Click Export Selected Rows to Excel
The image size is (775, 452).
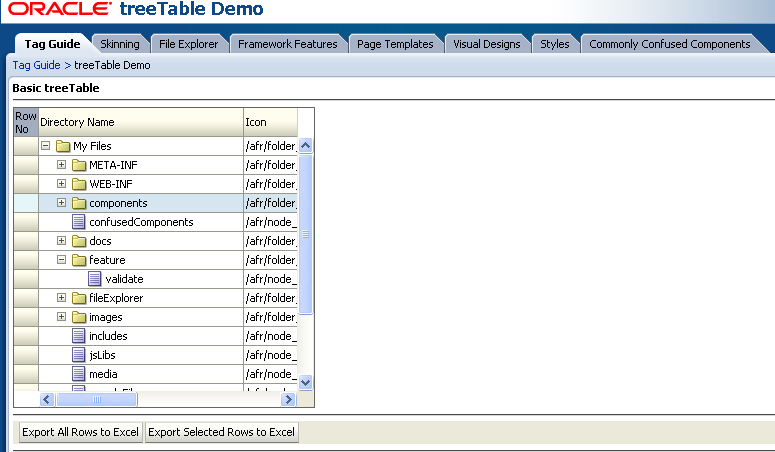pyautogui.click(x=221, y=432)
